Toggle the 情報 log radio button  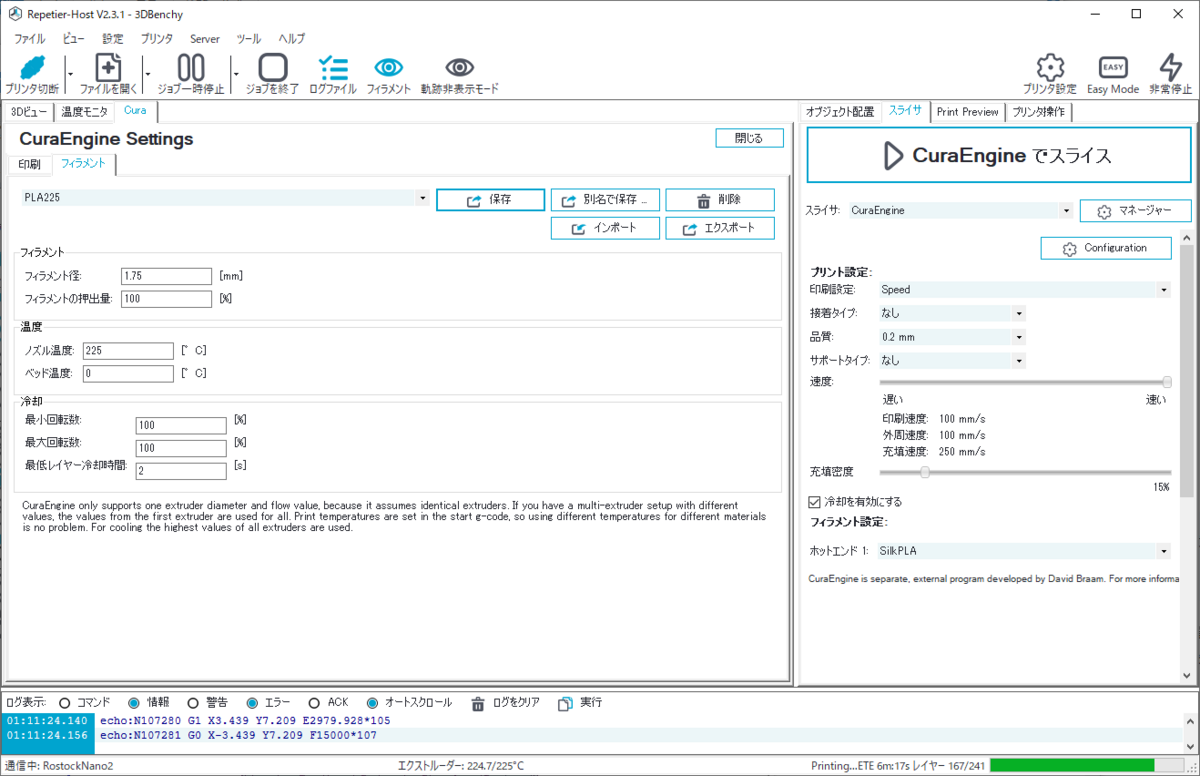pyautogui.click(x=134, y=703)
